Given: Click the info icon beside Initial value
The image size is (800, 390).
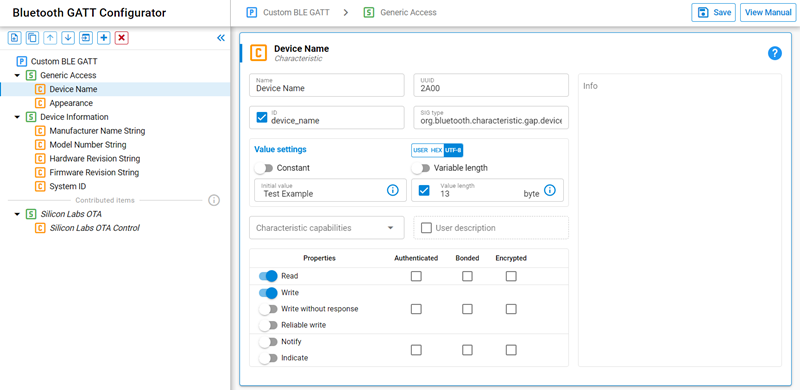Looking at the screenshot, I should point(392,190).
